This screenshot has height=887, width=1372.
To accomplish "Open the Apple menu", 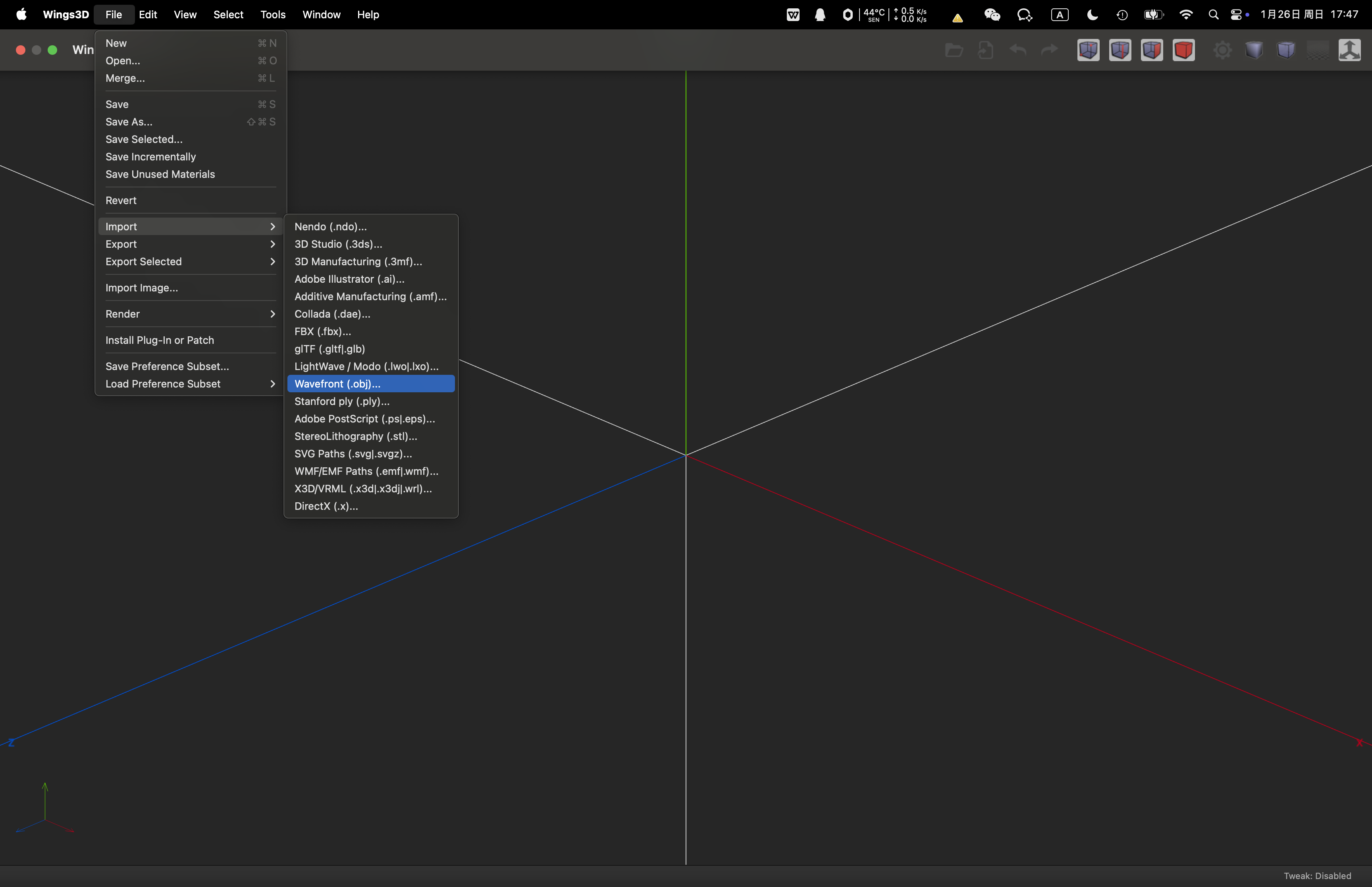I will point(21,14).
